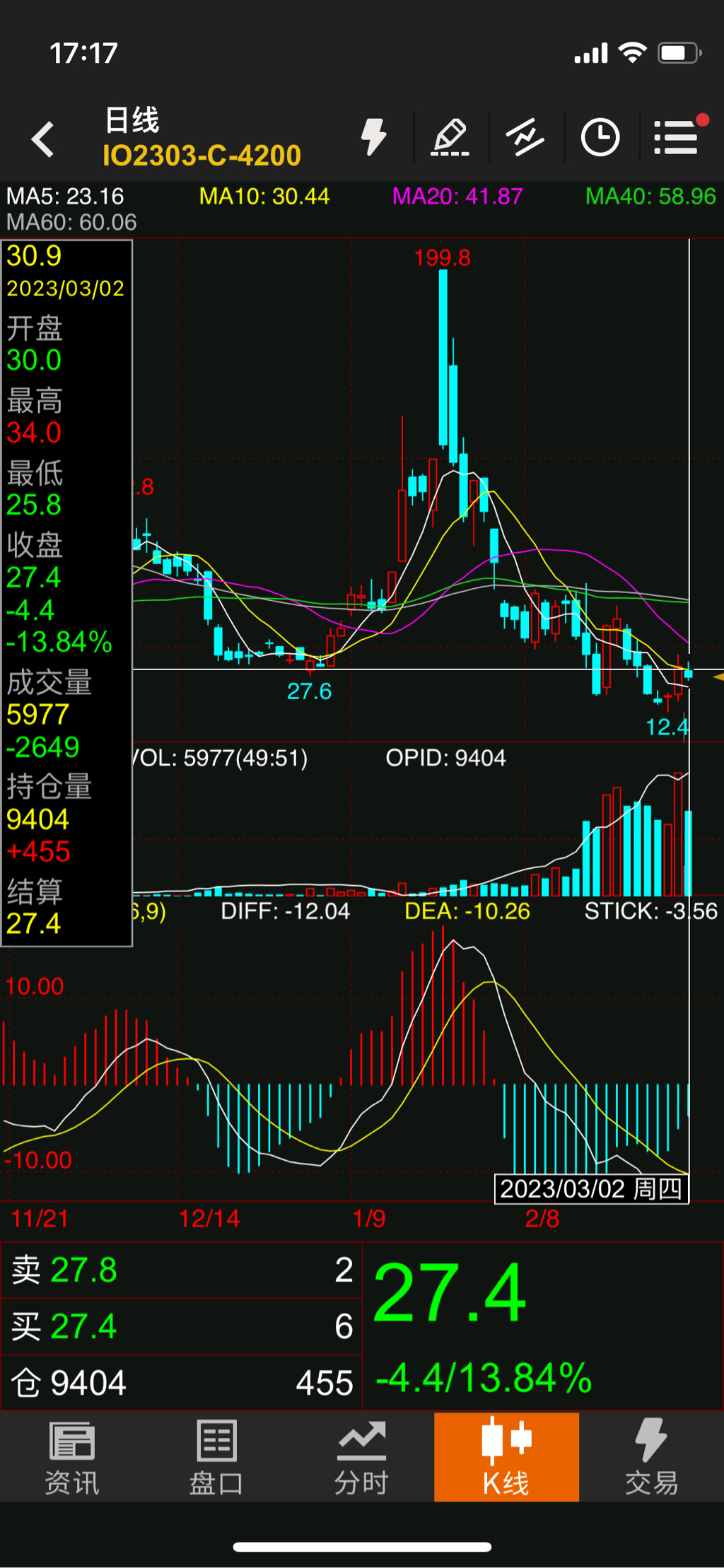724x1568 pixels.
Task: Tap the 12.4 lowest price marker
Action: 667,727
